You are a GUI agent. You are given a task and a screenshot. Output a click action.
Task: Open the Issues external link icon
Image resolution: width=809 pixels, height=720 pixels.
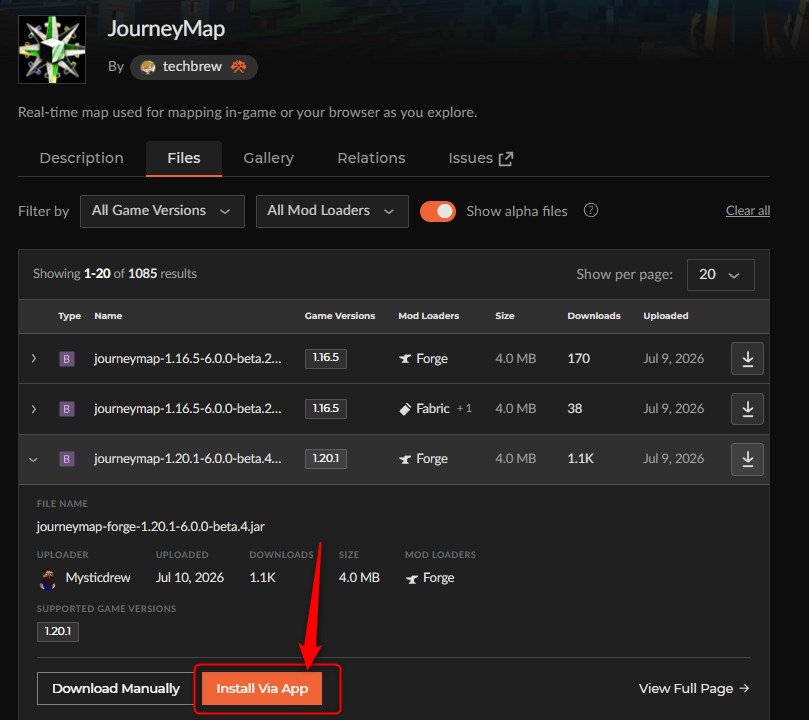tap(506, 158)
